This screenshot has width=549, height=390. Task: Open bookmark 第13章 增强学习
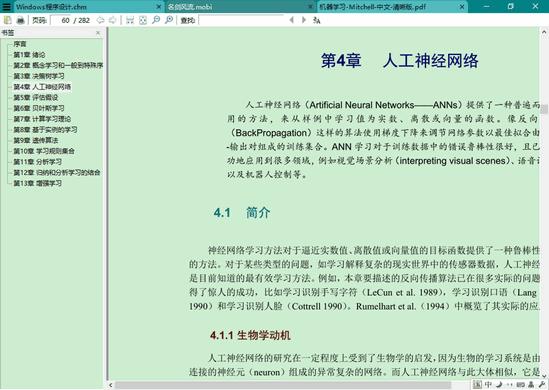[37, 183]
